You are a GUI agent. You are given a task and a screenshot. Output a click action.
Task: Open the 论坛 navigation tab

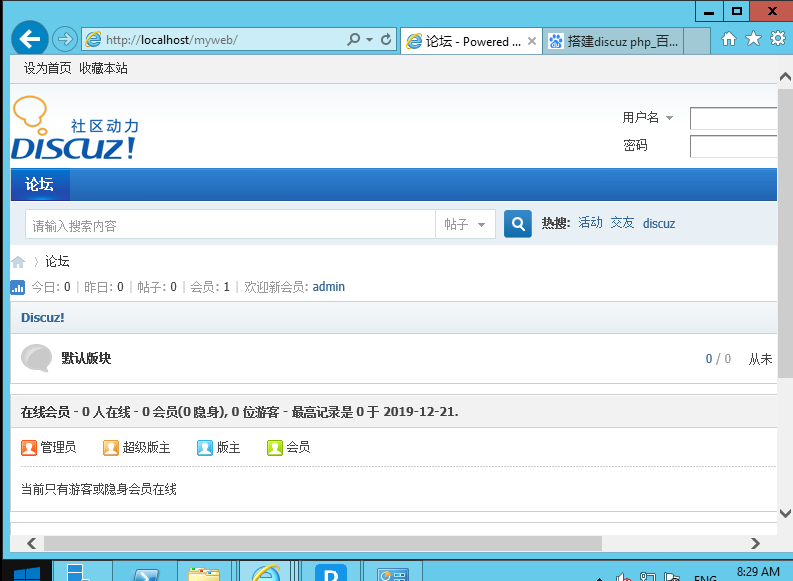[40, 184]
